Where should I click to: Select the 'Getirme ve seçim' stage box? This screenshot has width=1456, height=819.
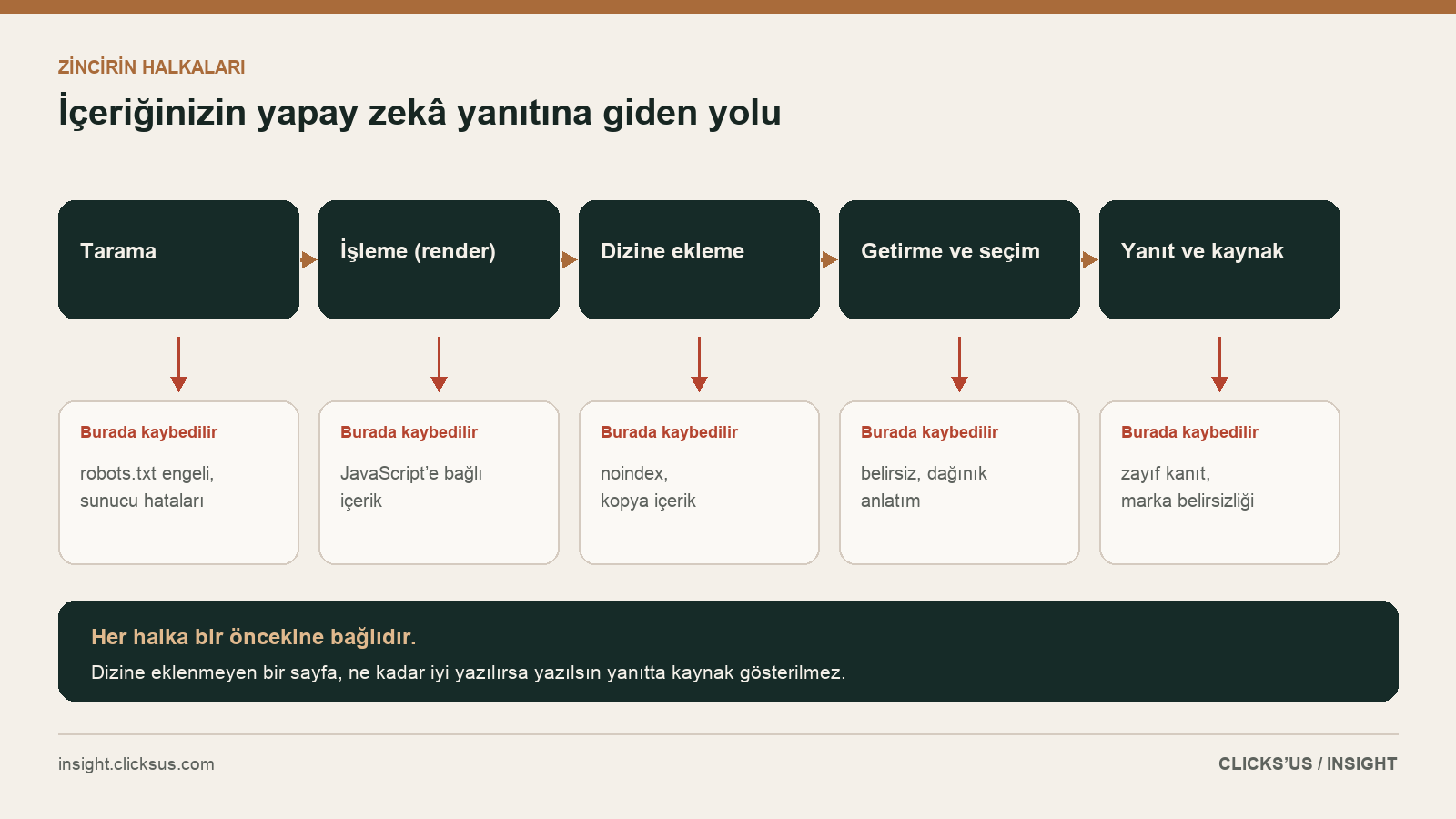[959, 259]
